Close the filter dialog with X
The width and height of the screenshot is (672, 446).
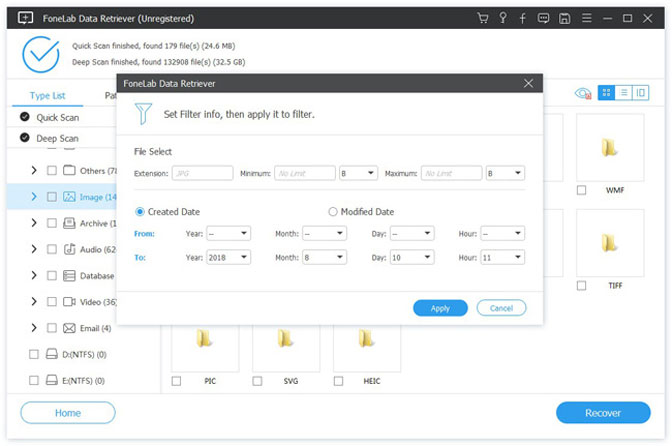[x=528, y=83]
